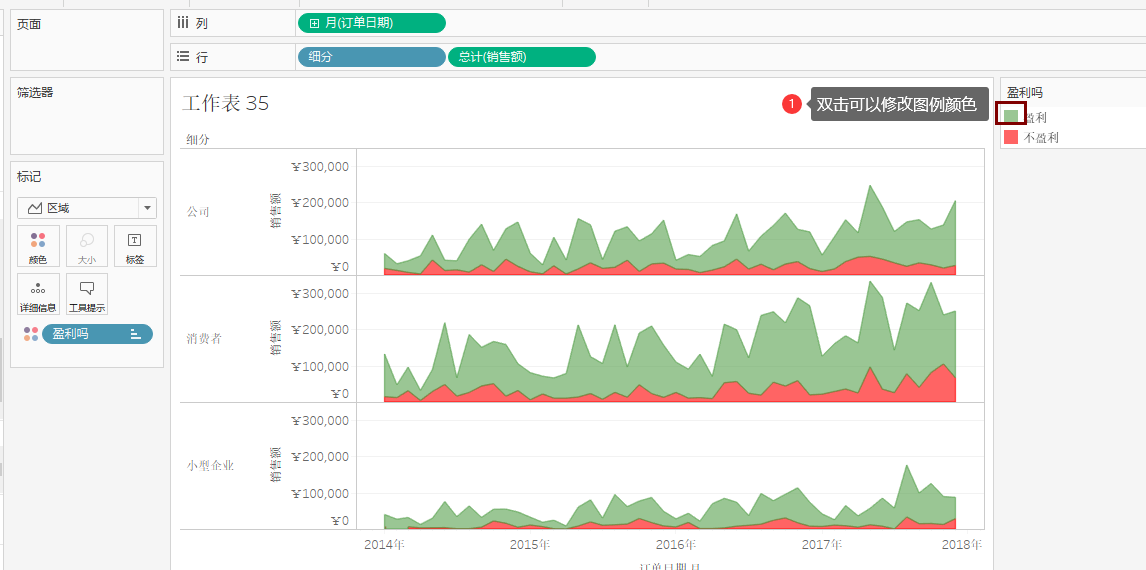The width and height of the screenshot is (1146, 570).
Task: Expand plus icon on 月(订单日期) pill
Action: click(x=314, y=23)
